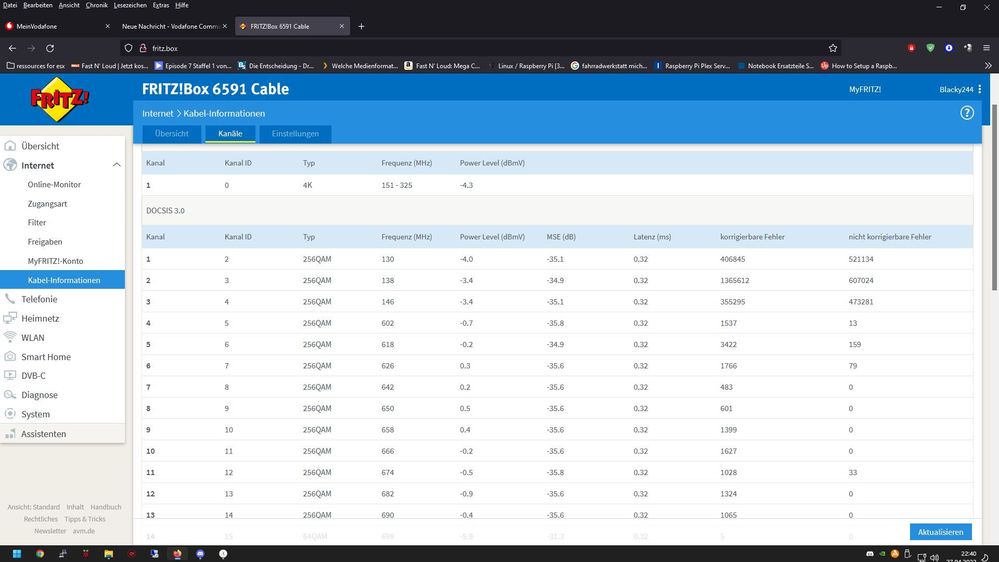Open the Inhalt footer link
Screen dimensions: 999x562
(x=75, y=507)
